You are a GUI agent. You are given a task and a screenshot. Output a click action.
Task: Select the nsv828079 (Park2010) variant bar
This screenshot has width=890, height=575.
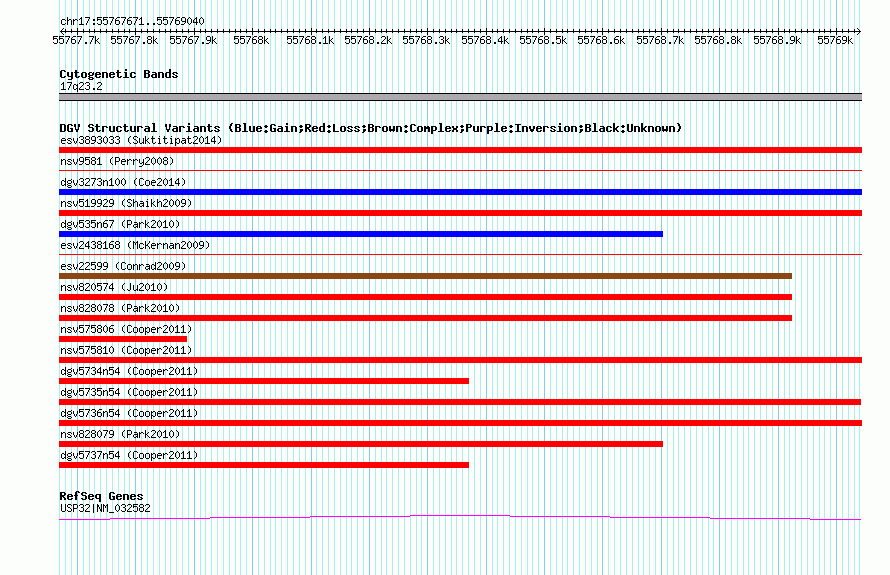(361, 444)
